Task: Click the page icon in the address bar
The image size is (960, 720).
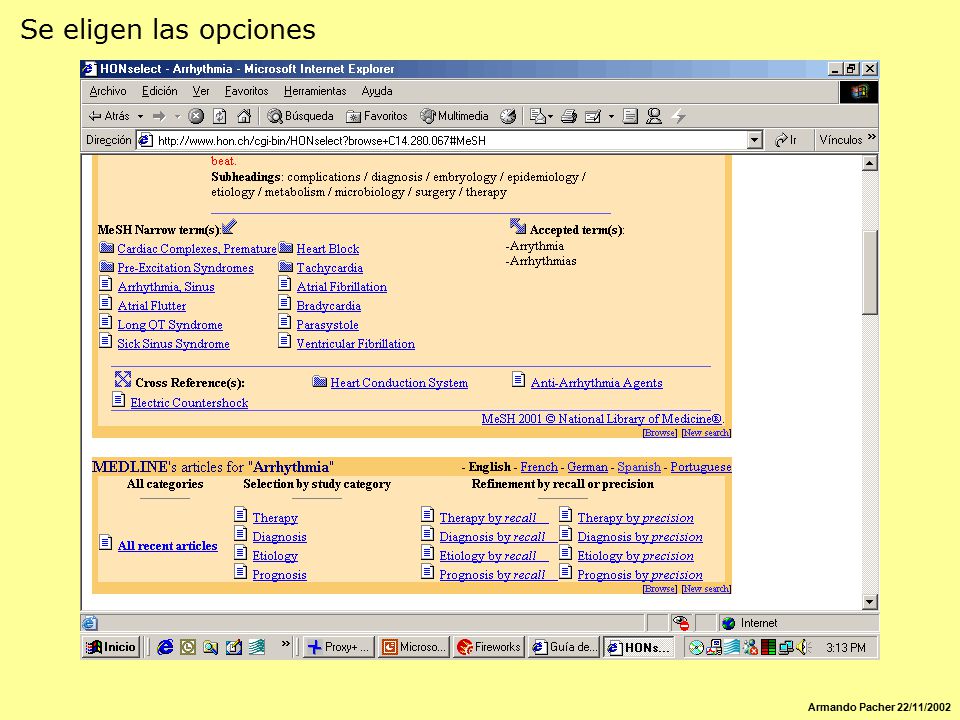Action: click(145, 140)
